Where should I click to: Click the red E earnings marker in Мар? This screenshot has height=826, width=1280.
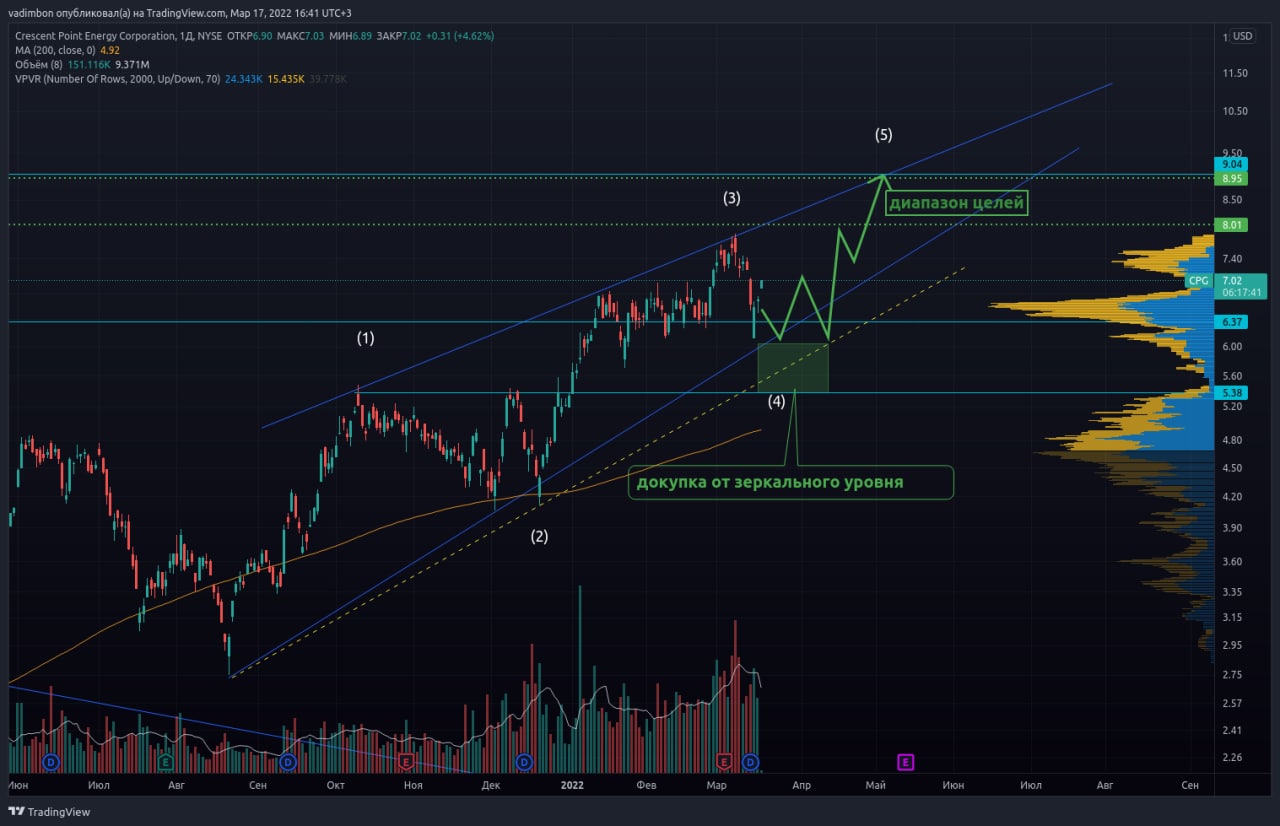coord(725,763)
